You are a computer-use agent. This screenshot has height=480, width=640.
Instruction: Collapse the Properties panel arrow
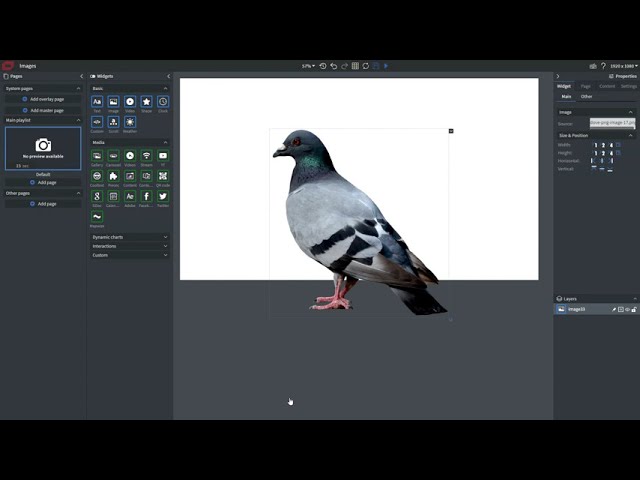tap(558, 76)
